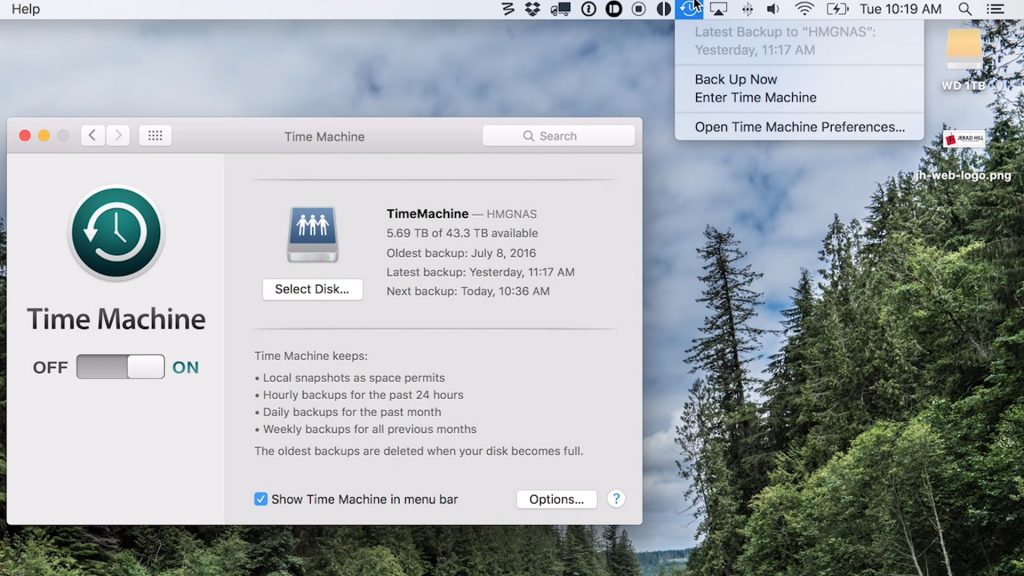This screenshot has height=576, width=1024.
Task: Click the delivery truck menu bar icon
Action: 560,9
